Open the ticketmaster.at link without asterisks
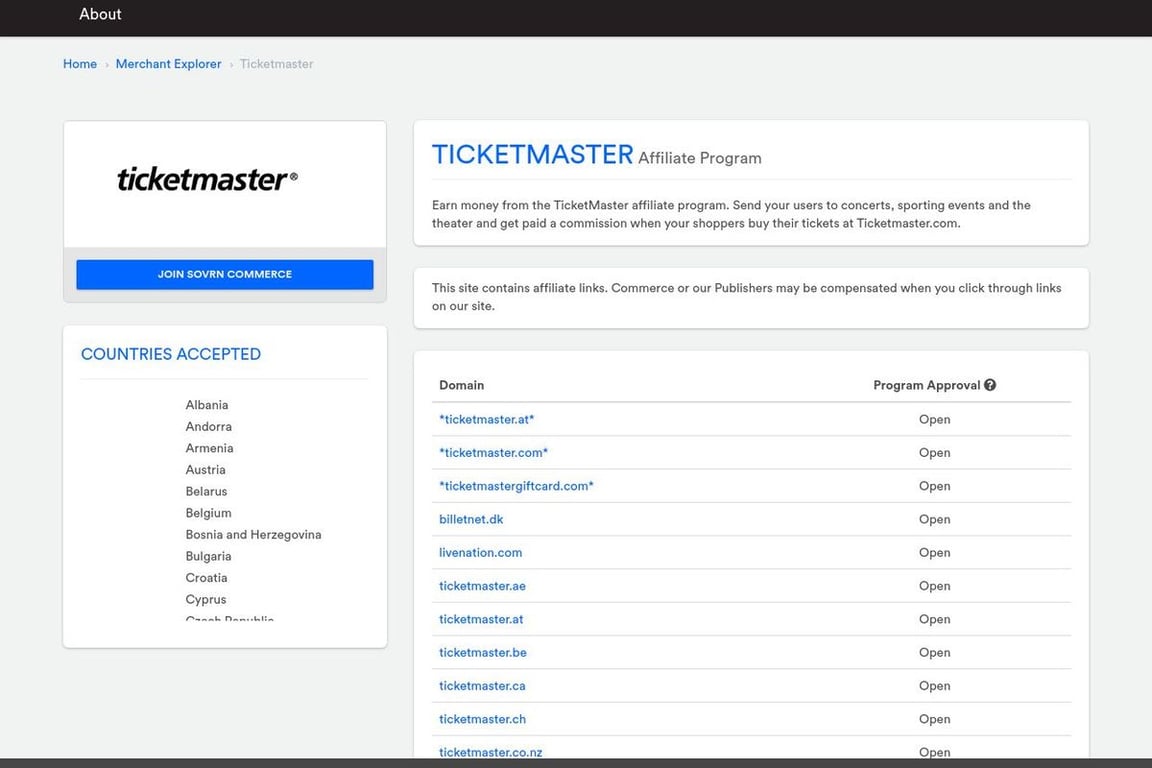Screen dimensions: 1152x768 click(x=481, y=620)
